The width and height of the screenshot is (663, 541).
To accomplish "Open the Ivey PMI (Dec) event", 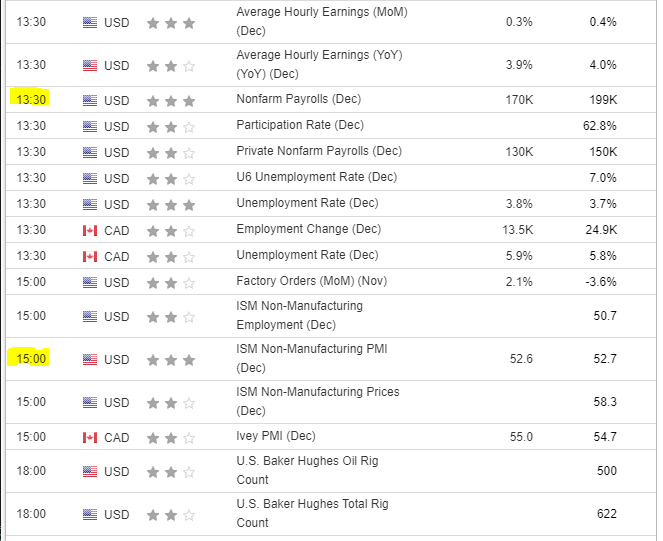I will (x=275, y=436).
